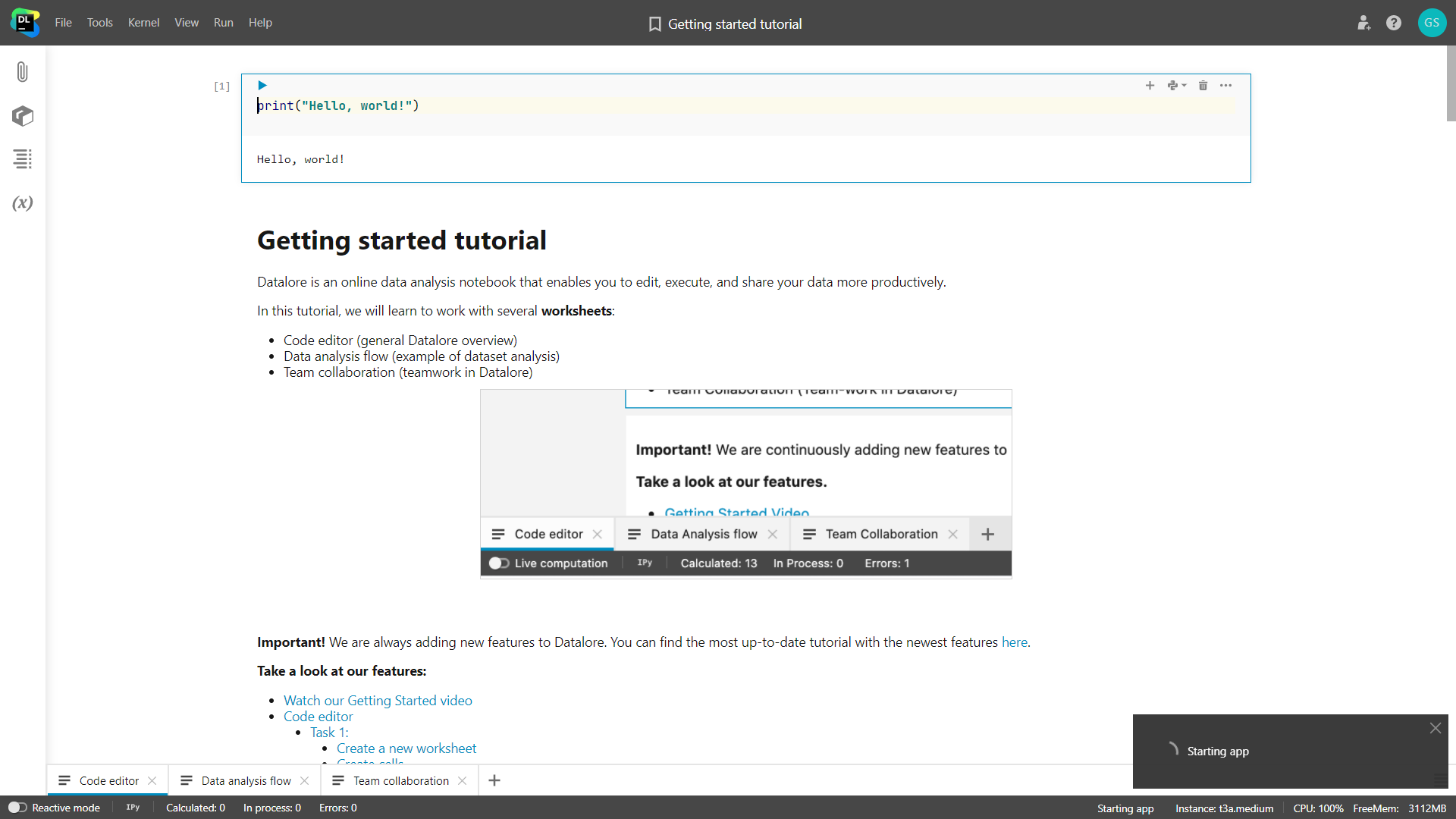Open the share with user icon

(x=1363, y=23)
